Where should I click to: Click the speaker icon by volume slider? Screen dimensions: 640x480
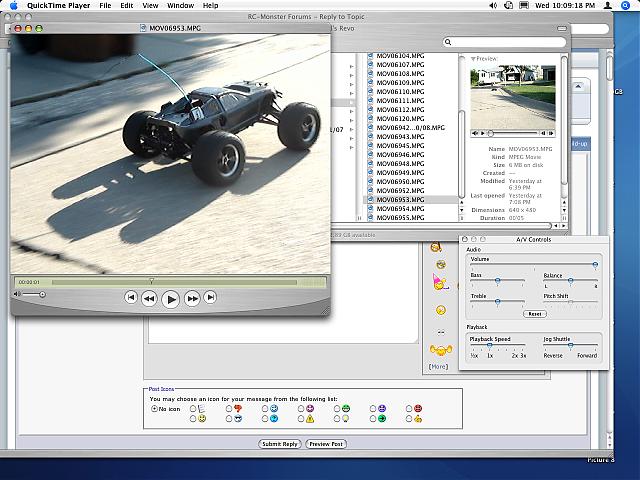[17, 294]
